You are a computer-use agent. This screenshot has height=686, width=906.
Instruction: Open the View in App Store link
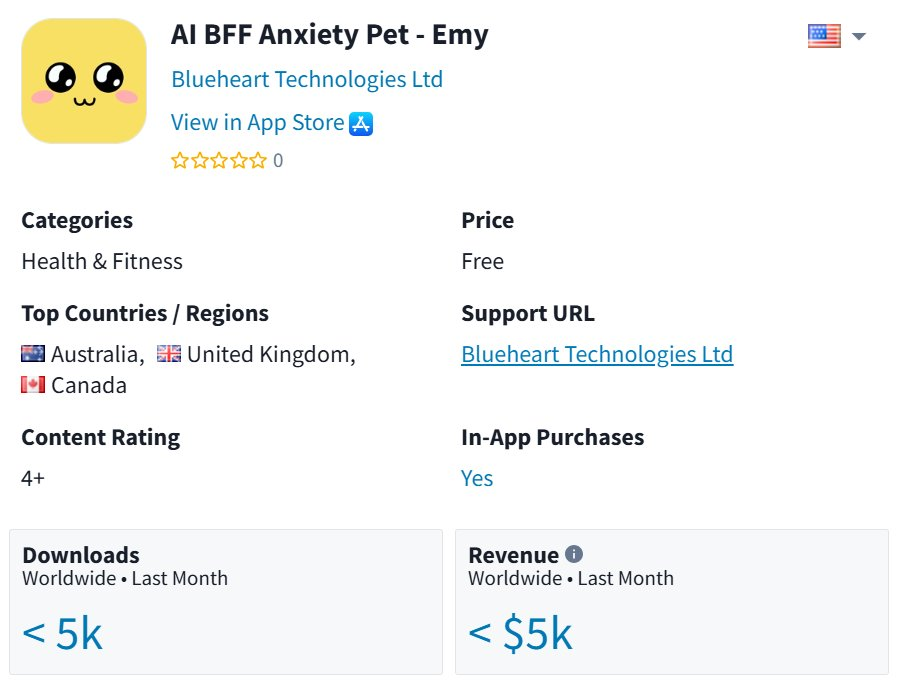pyautogui.click(x=257, y=123)
